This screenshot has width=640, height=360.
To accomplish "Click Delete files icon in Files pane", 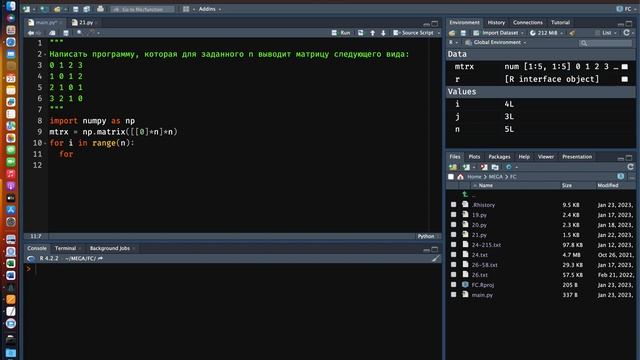I will tap(484, 167).
